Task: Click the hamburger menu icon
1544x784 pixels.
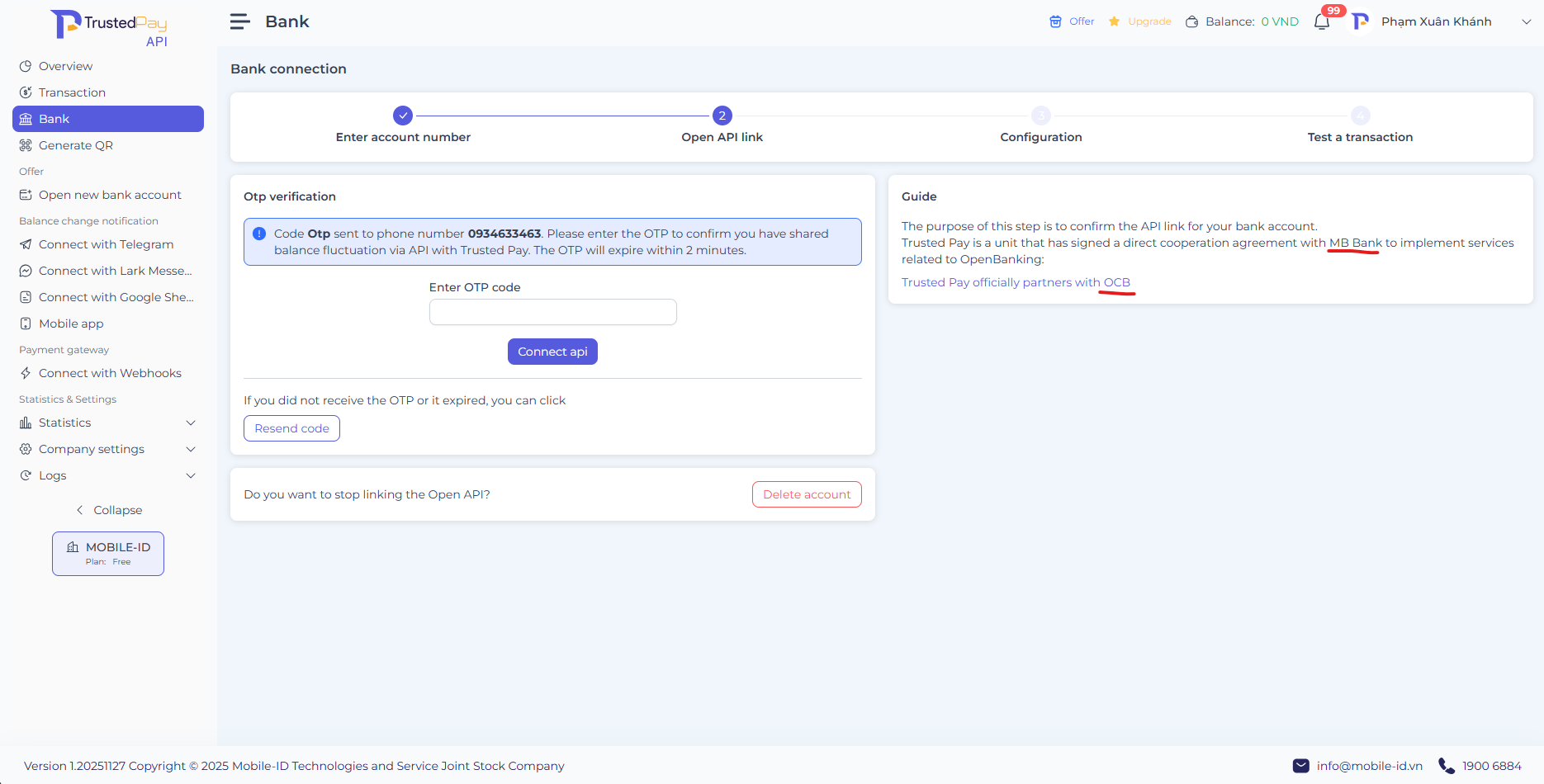Action: tap(239, 21)
